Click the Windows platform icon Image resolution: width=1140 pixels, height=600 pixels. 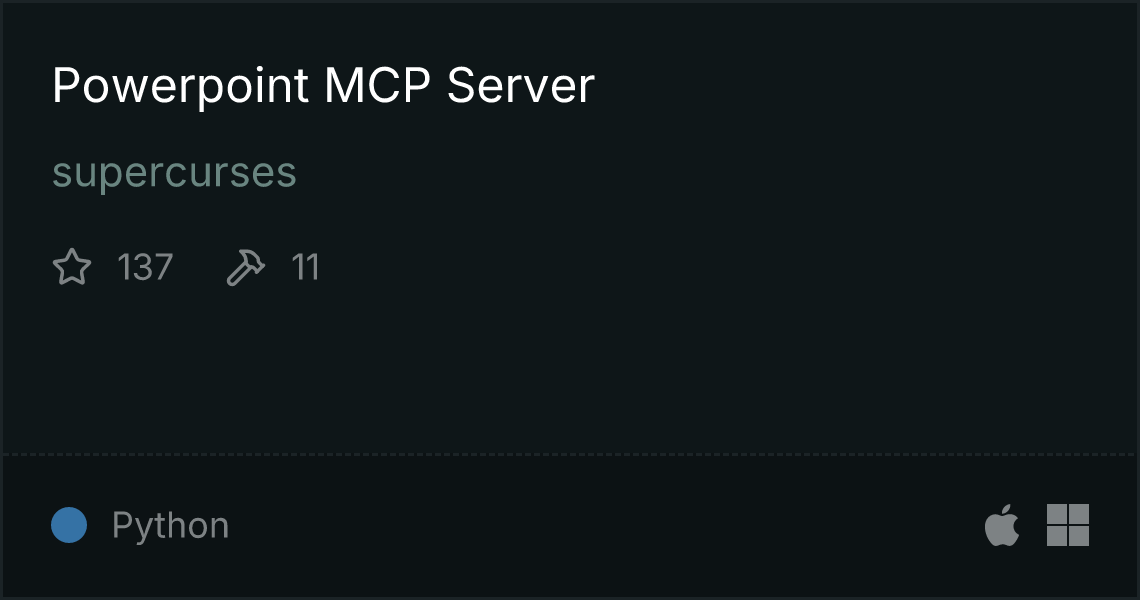[1068, 525]
